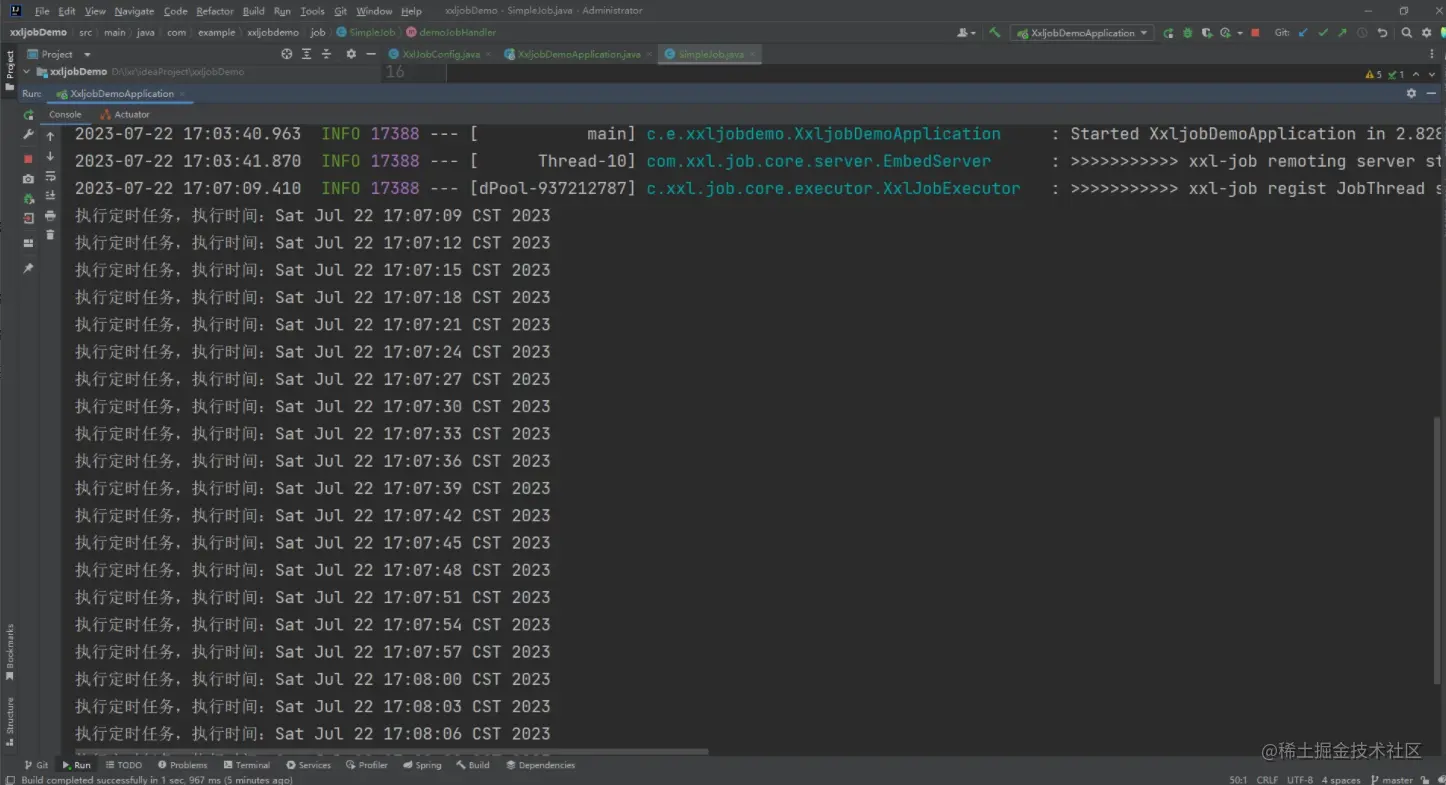The width and height of the screenshot is (1446, 785).
Task: Hide the Run panel with minus icon
Action: click(x=1432, y=93)
